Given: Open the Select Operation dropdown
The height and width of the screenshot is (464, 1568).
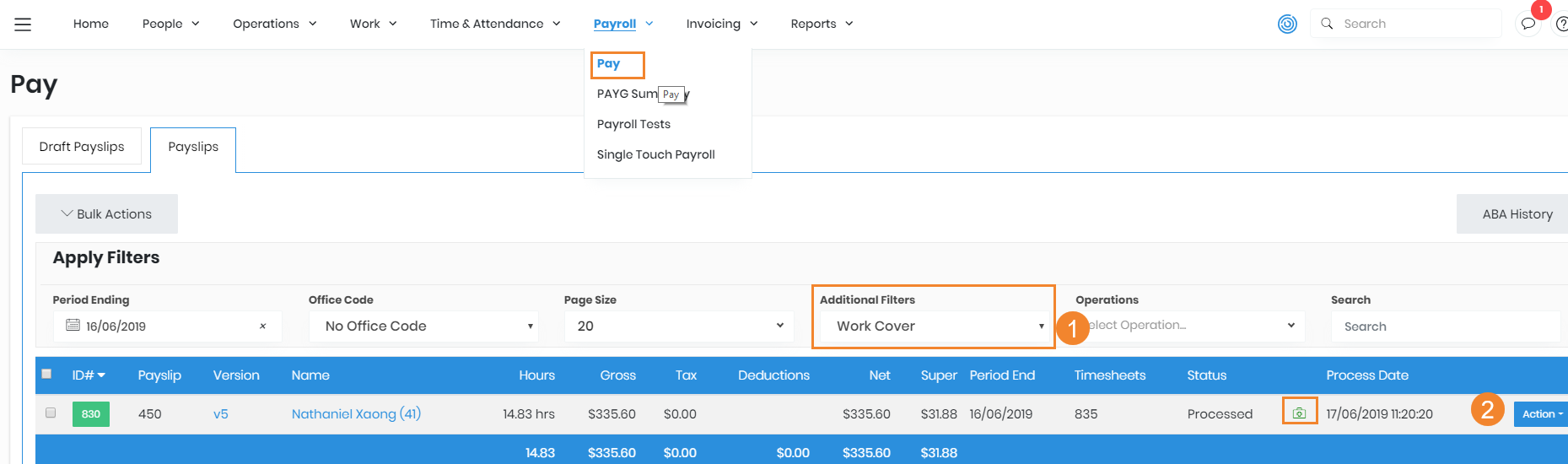Looking at the screenshot, I should 1191,326.
